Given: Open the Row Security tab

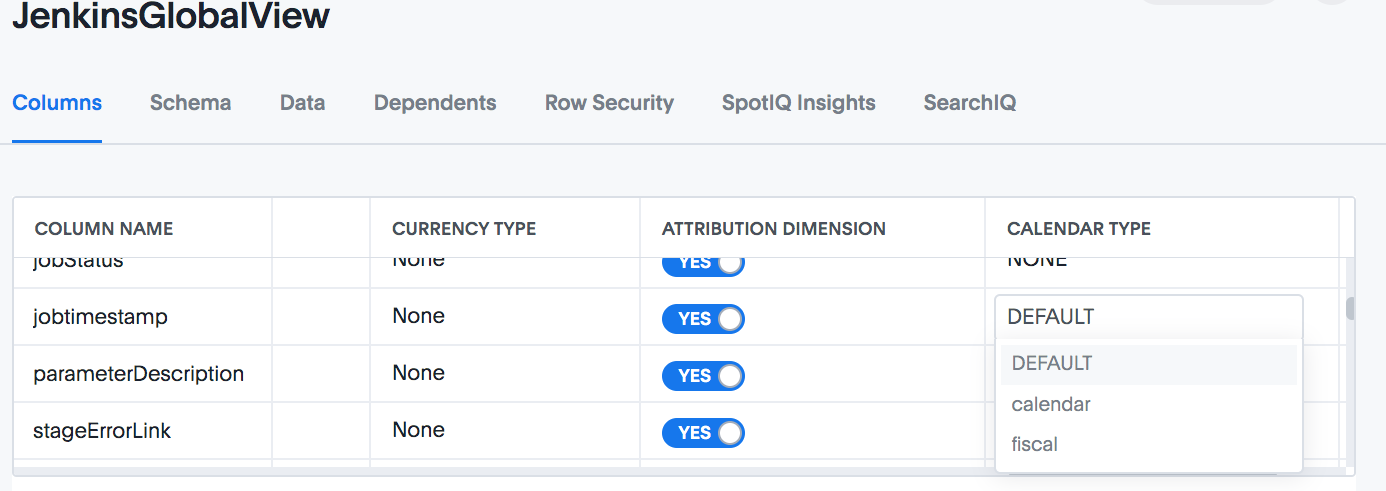Looking at the screenshot, I should (x=609, y=102).
